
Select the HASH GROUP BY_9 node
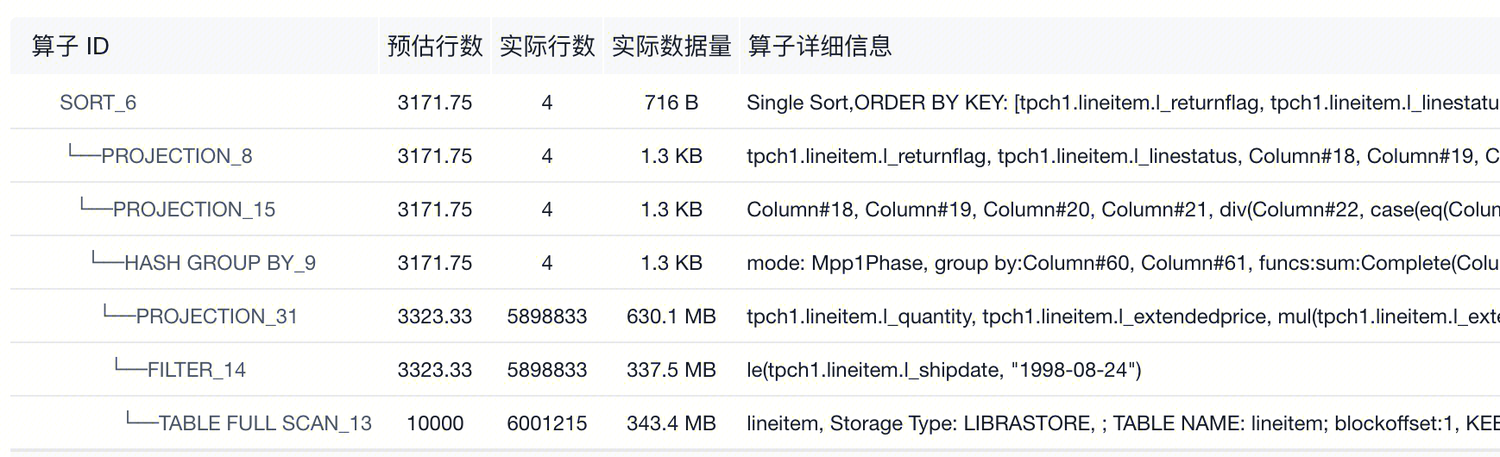(219, 263)
